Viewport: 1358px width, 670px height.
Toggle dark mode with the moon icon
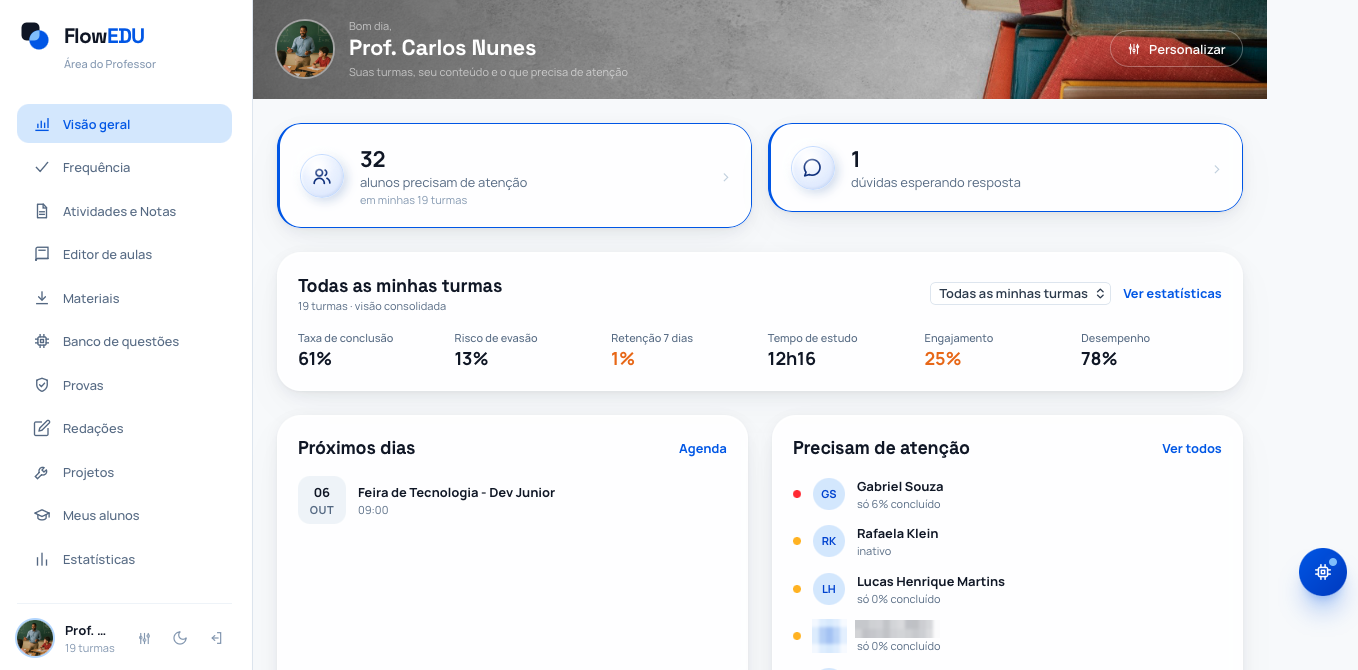coord(180,638)
